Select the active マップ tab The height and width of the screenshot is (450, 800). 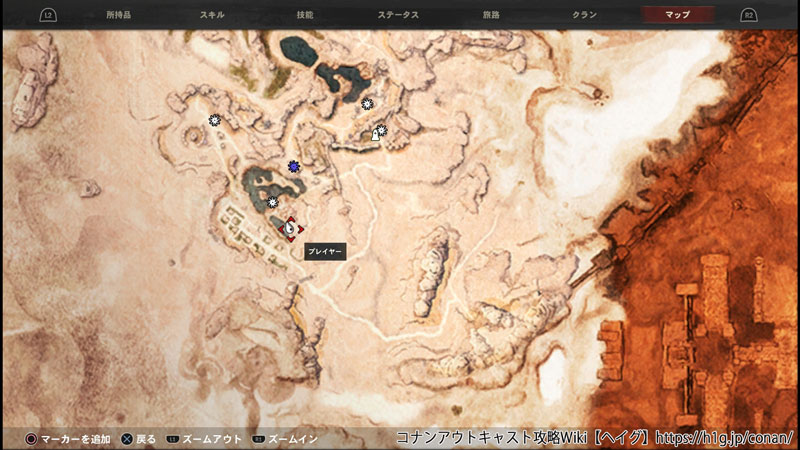(x=677, y=15)
